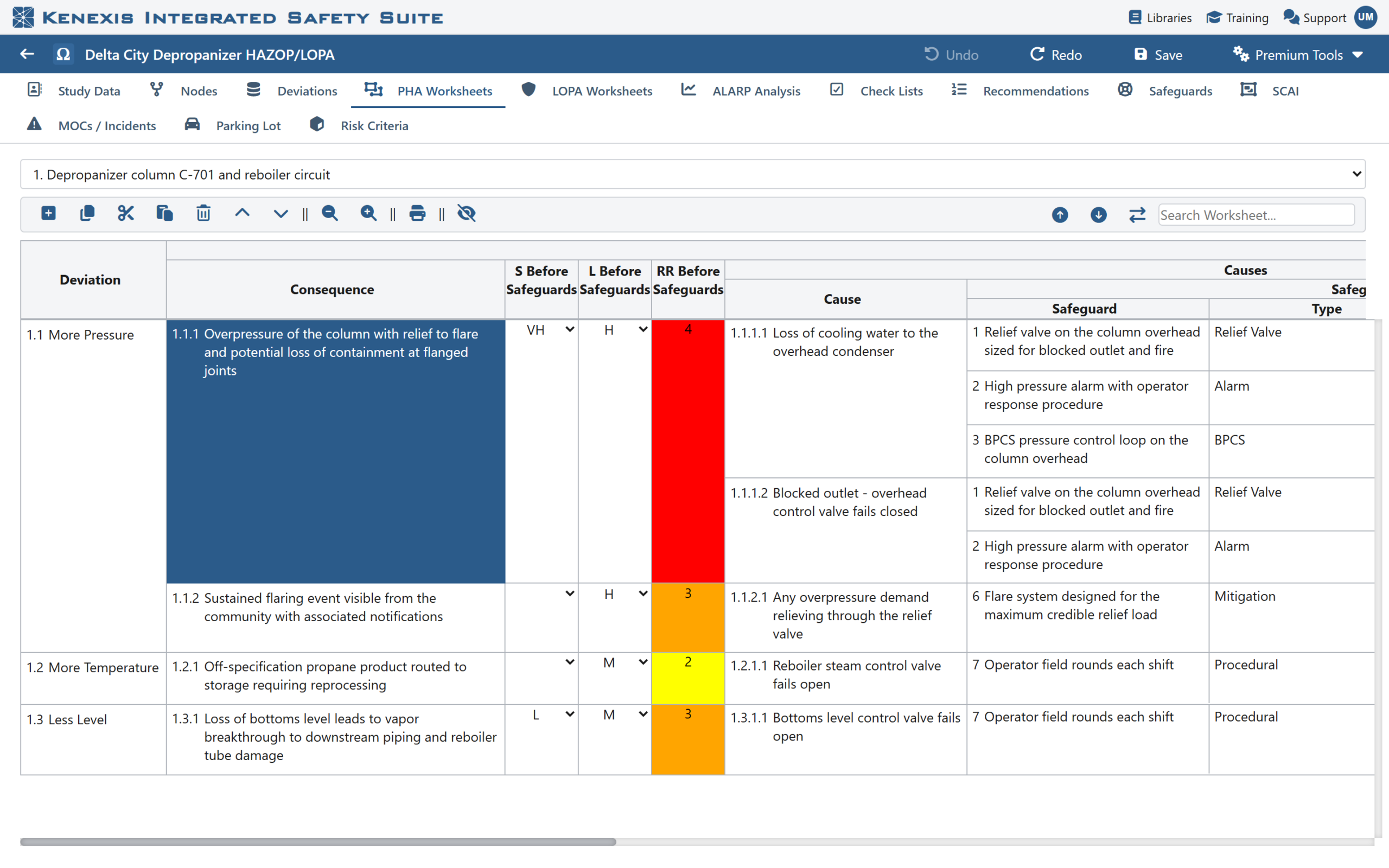1389x868 pixels.
Task: Click the circled down-arrow icon
Action: 1099,215
